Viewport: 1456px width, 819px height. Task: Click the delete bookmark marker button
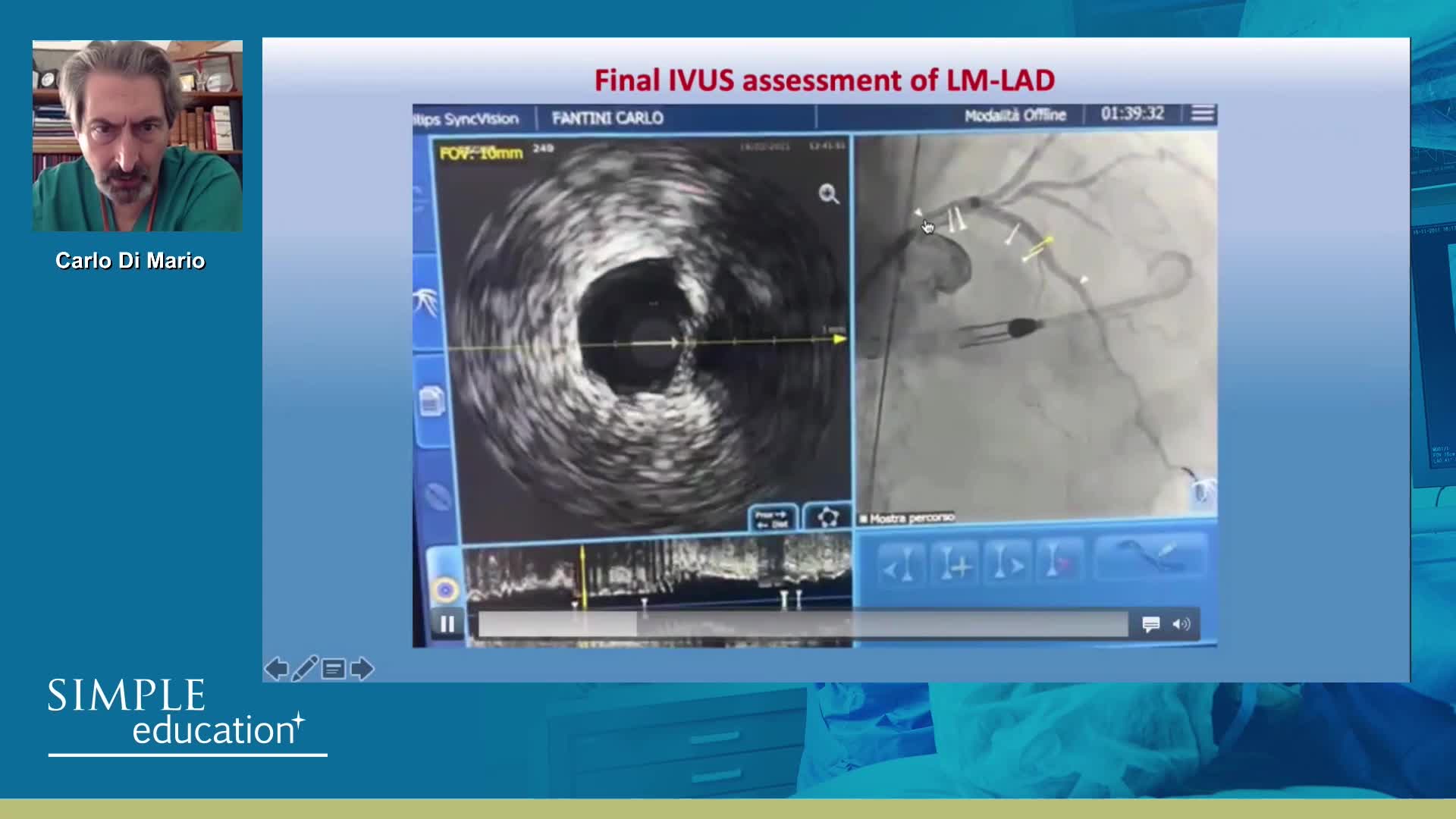click(x=1059, y=563)
